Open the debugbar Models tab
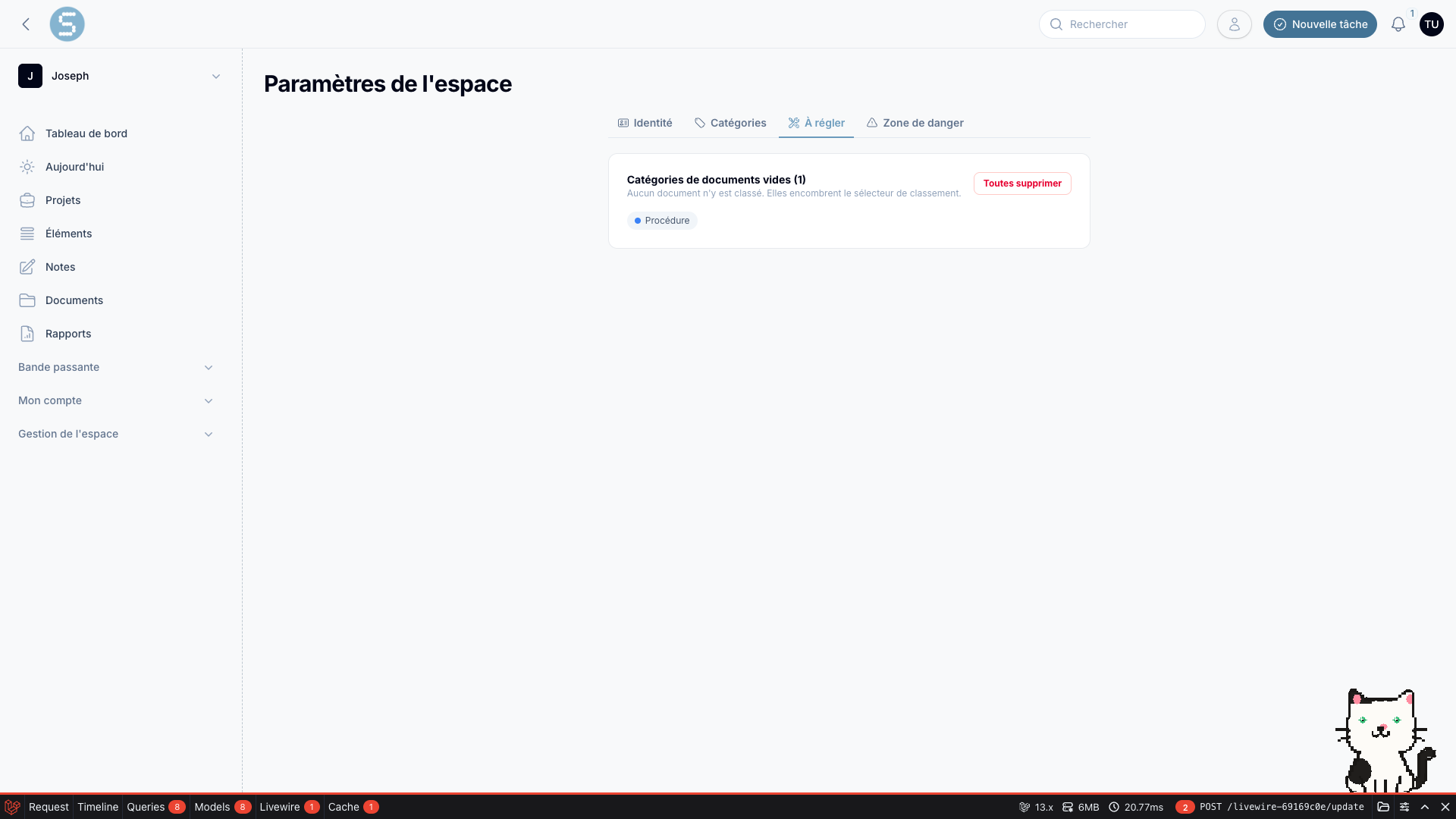Screen dimensions: 1456x819 pyautogui.click(x=222, y=807)
